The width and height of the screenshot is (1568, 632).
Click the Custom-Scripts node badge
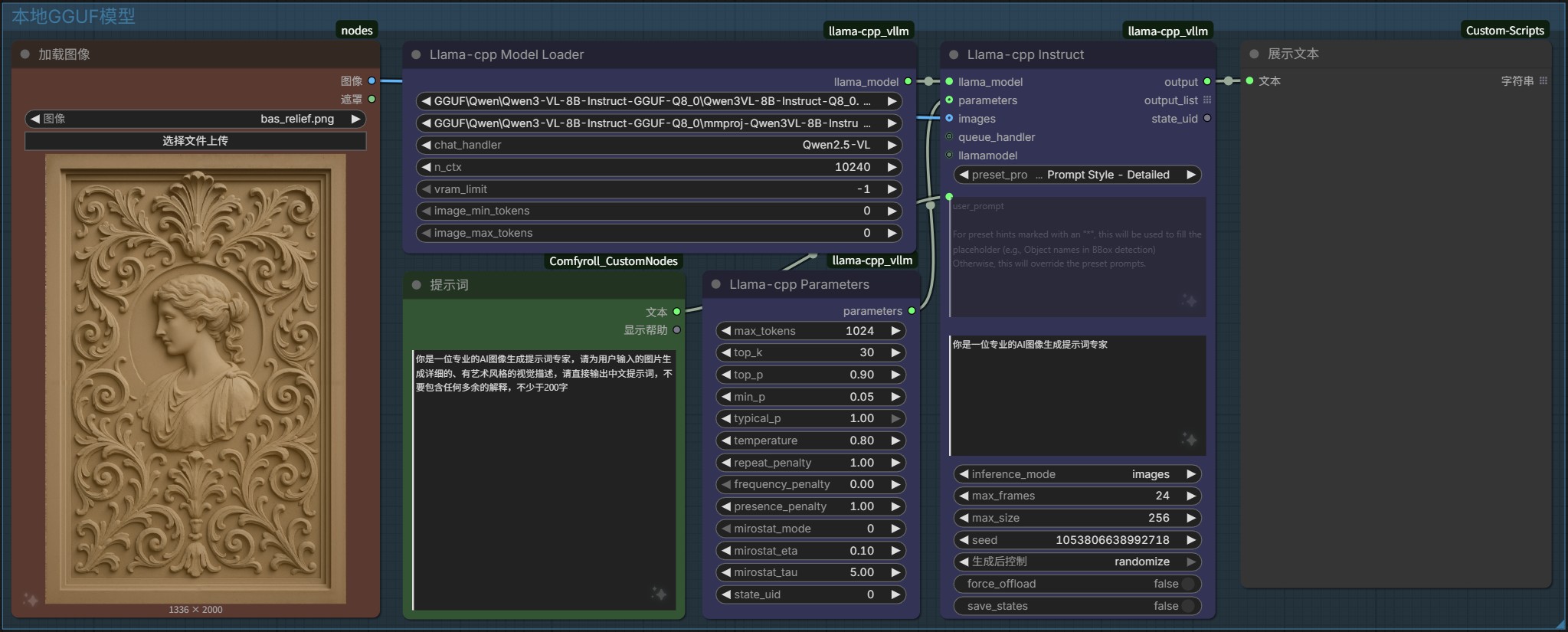(x=1504, y=31)
